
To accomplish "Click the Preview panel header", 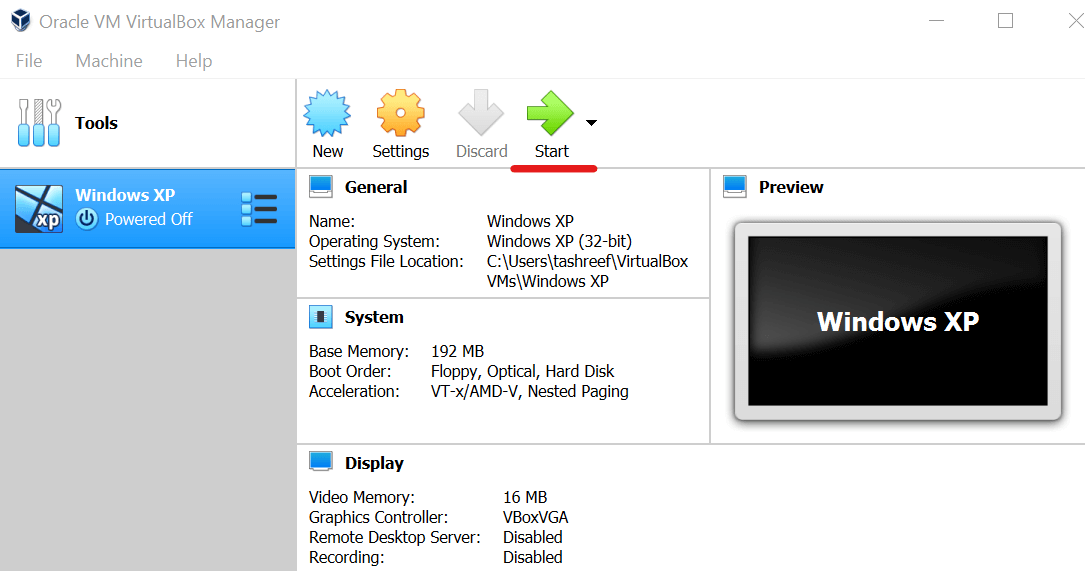I will [791, 187].
